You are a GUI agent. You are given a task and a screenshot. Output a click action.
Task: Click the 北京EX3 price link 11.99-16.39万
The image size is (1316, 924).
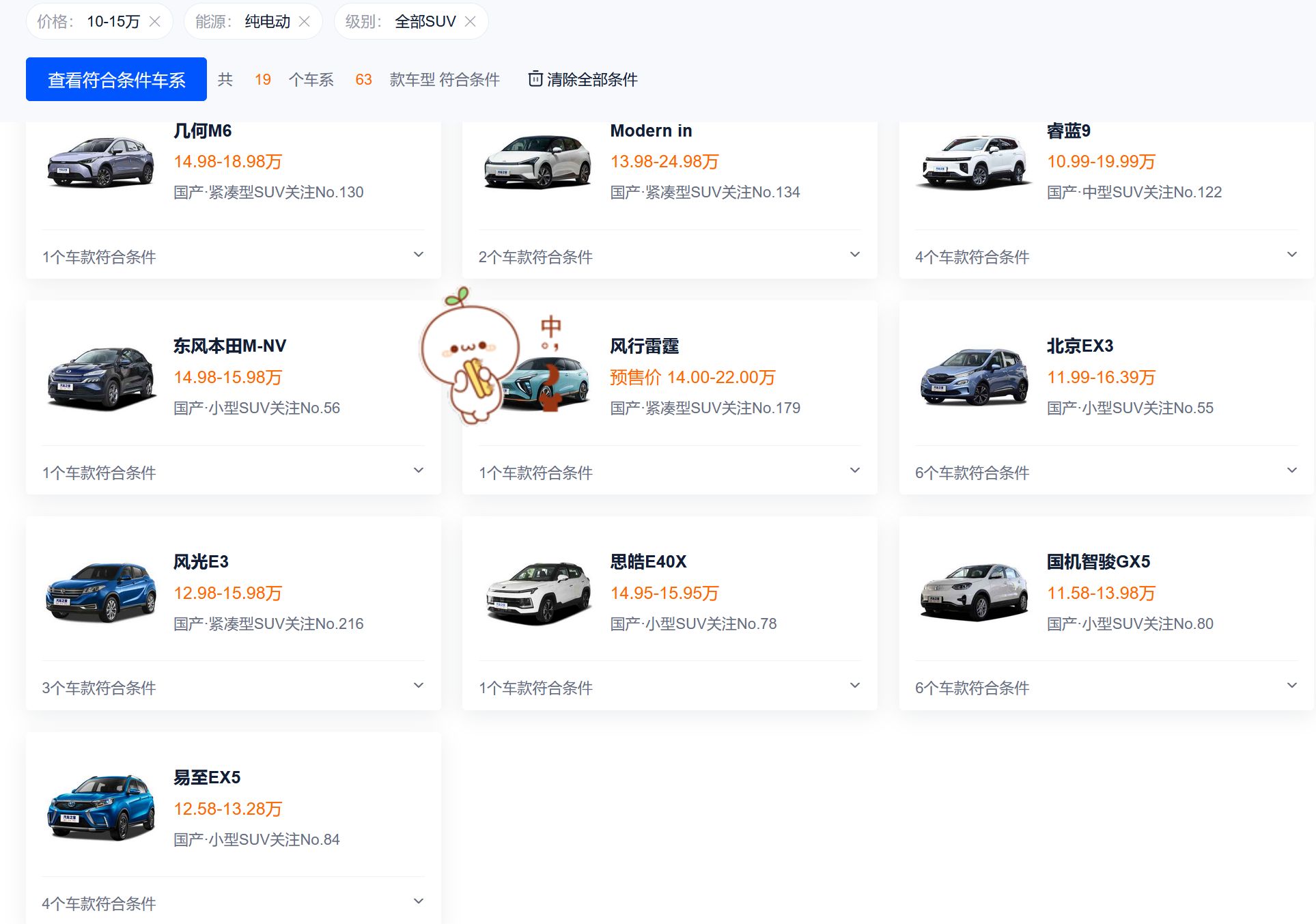click(1100, 377)
